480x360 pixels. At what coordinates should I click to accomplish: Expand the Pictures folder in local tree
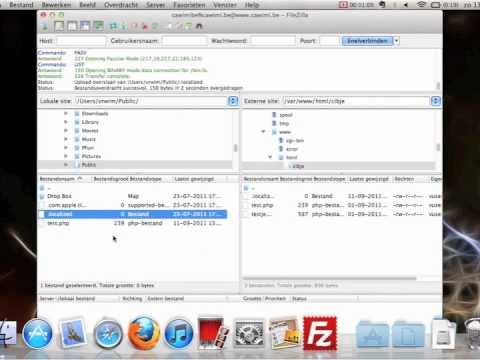[x=66, y=156]
